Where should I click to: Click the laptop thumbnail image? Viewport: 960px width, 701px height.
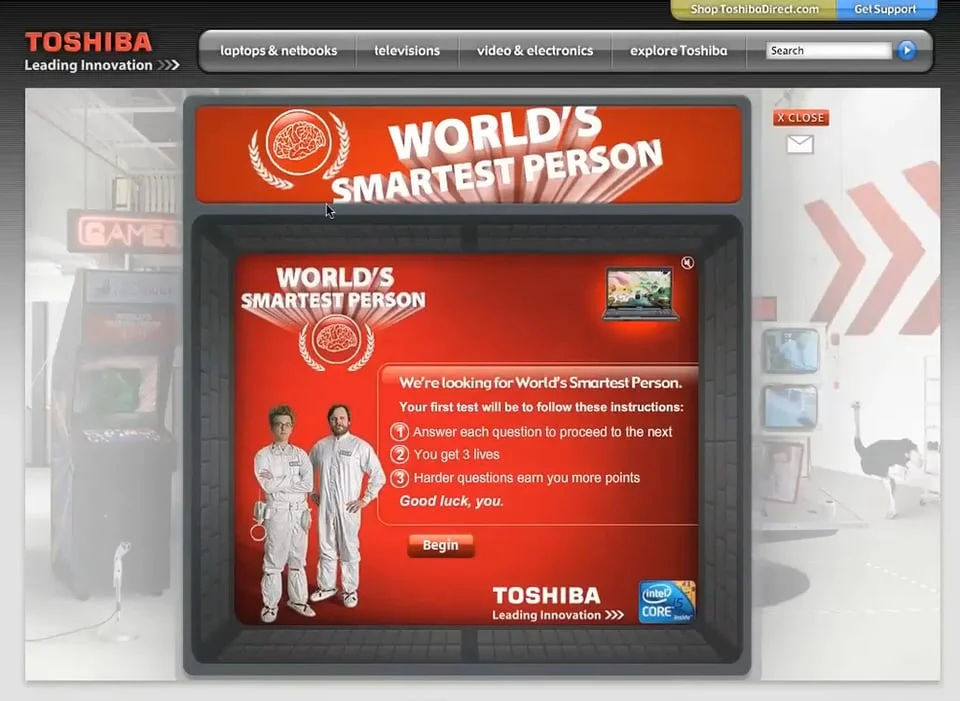pyautogui.click(x=640, y=294)
